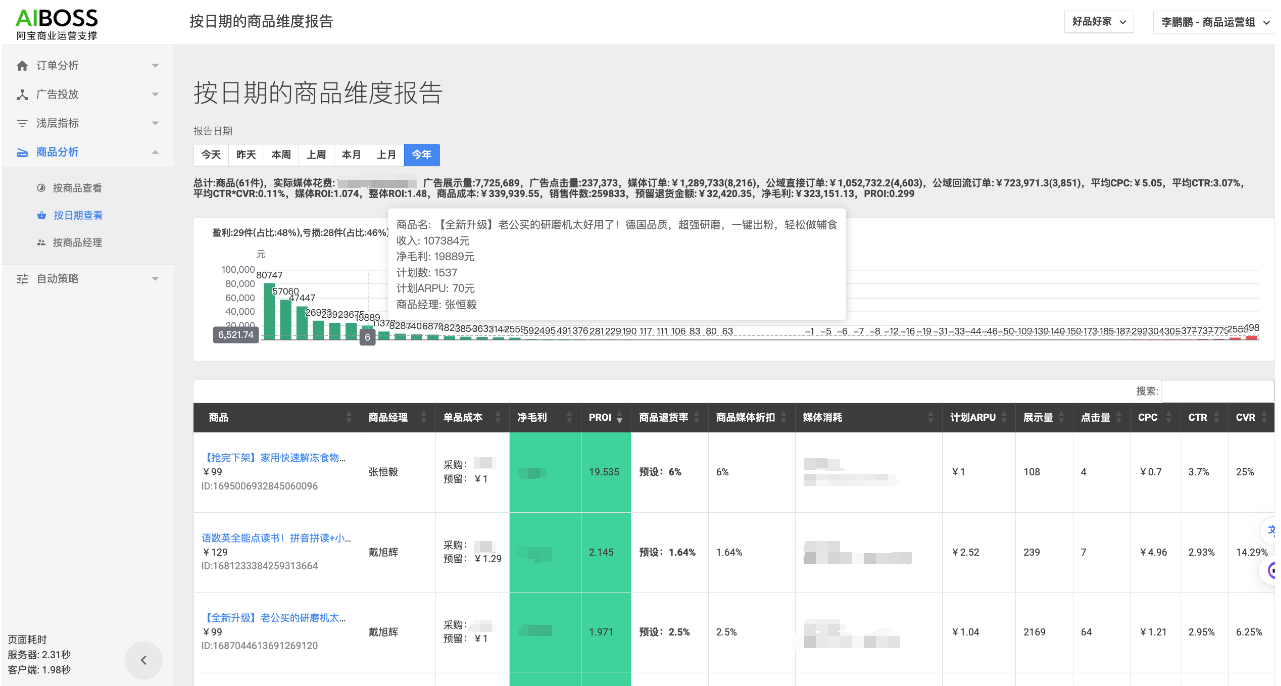Open 按商品经理 submenu item
The height and width of the screenshot is (686, 1281).
point(77,243)
